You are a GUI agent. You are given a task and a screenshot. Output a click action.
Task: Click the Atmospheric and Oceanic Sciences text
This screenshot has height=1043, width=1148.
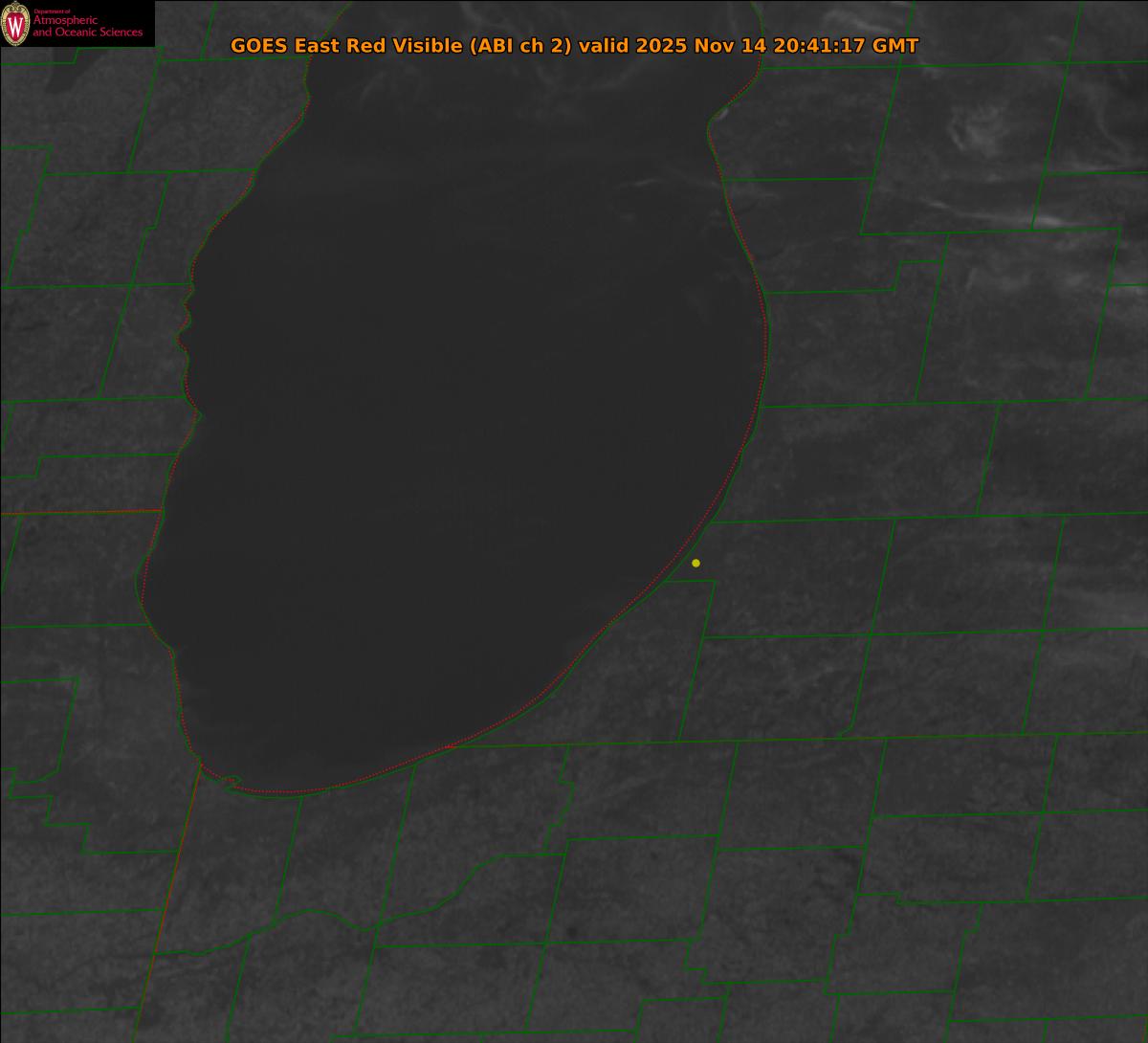tap(88, 26)
